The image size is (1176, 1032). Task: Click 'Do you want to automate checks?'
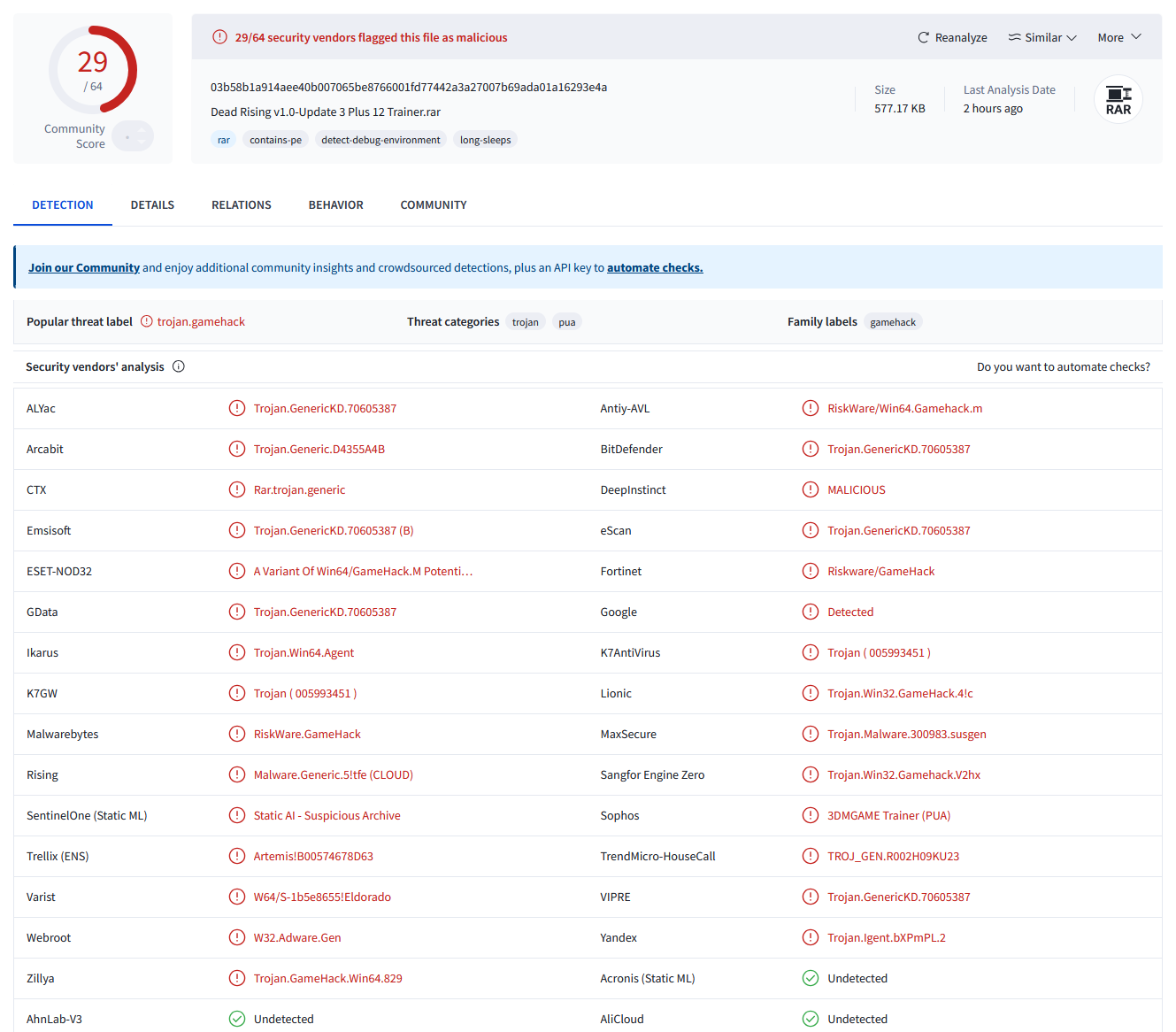point(1064,366)
